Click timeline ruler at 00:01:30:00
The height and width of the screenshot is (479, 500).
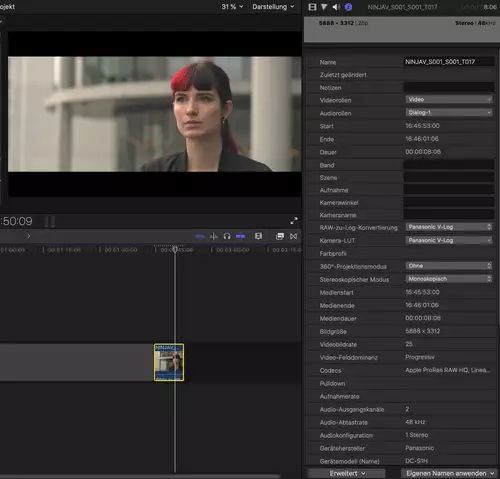coord(121,250)
